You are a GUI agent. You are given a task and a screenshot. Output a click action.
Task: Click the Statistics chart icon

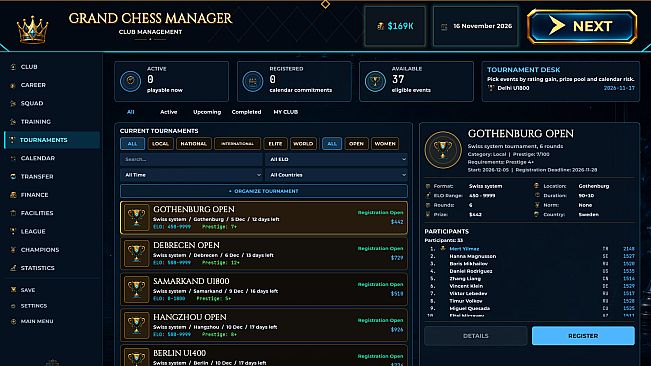click(x=13, y=268)
